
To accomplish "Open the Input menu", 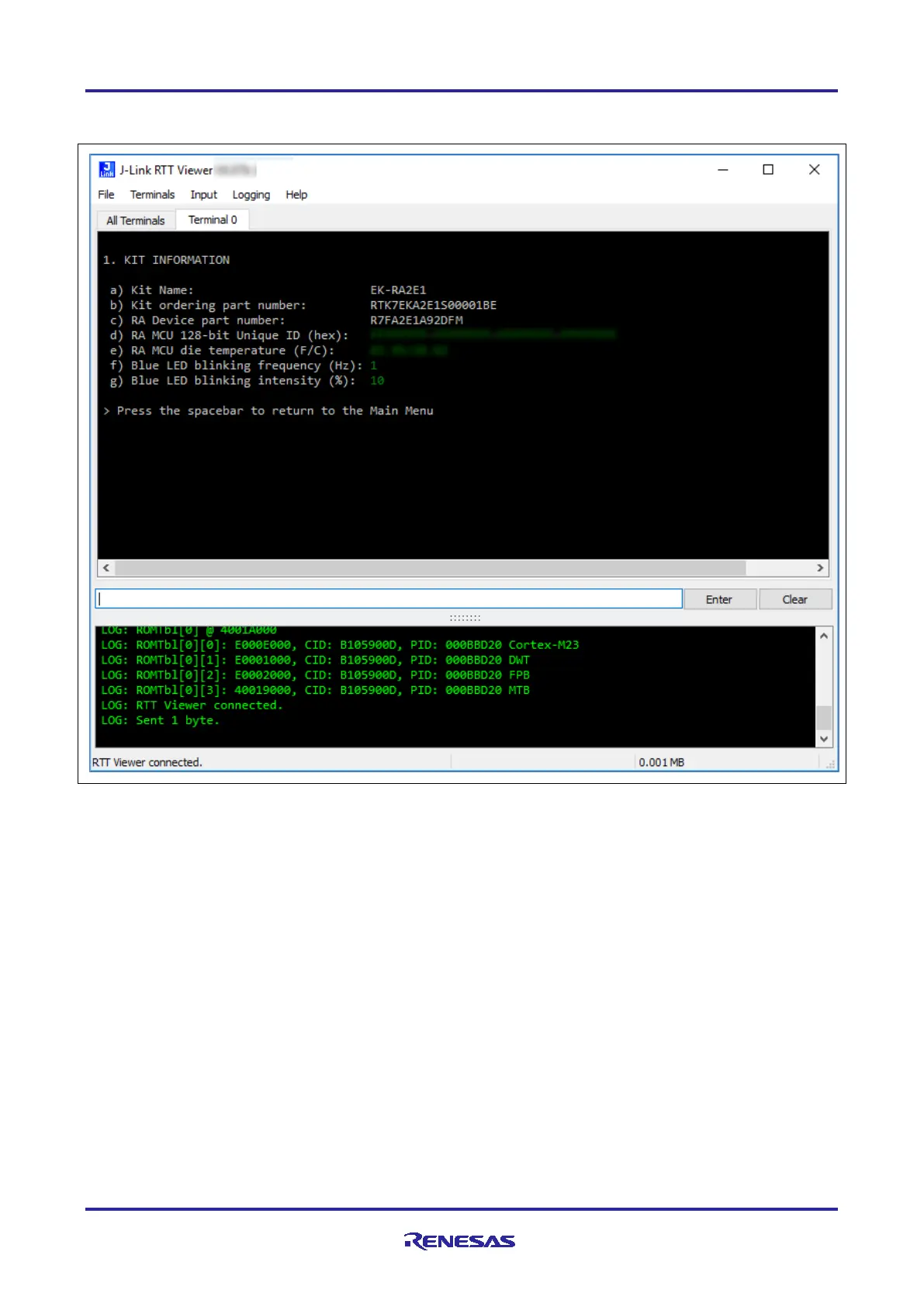I will (204, 195).
